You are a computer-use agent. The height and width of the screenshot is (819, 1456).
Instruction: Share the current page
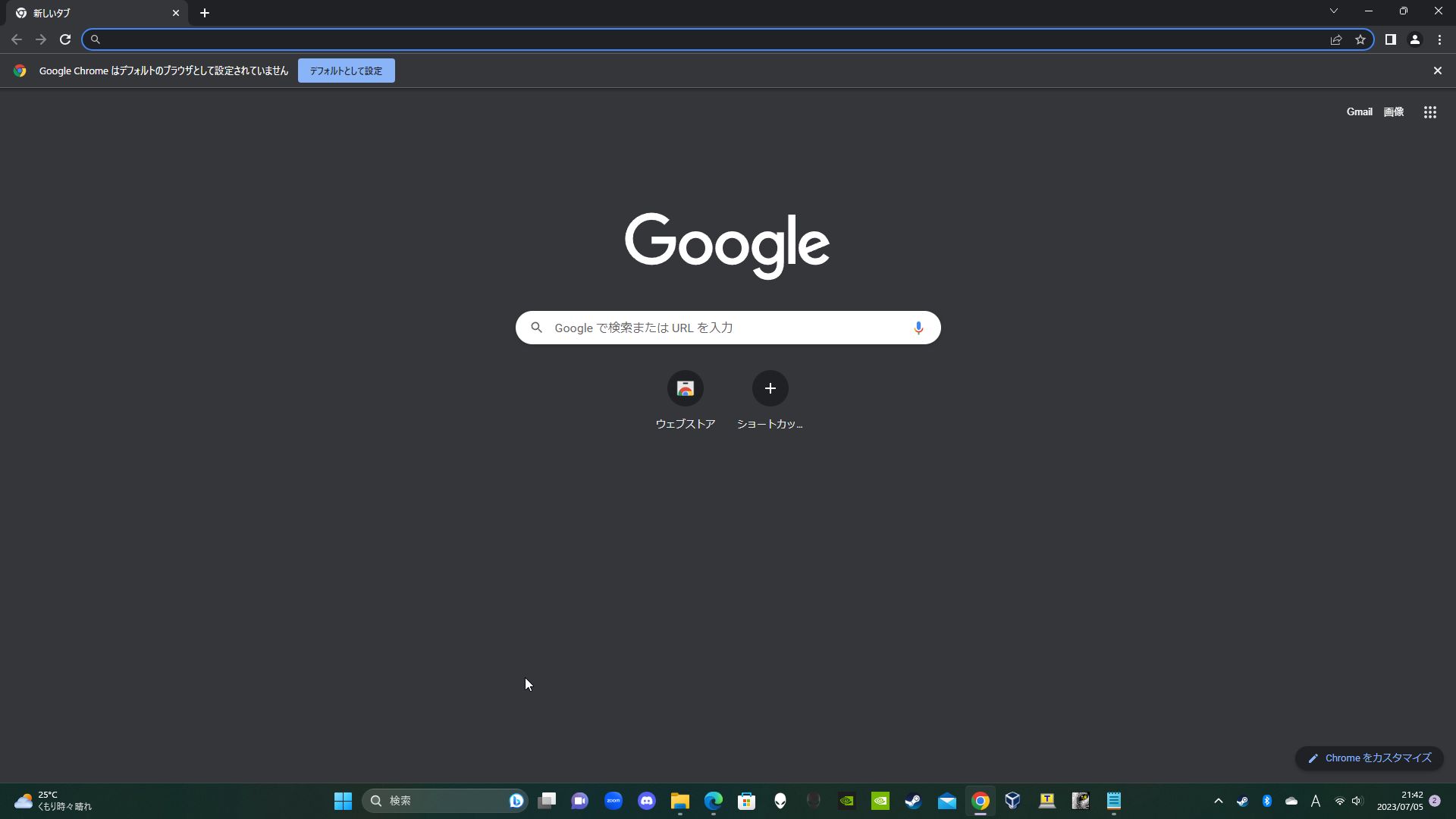coord(1336,39)
